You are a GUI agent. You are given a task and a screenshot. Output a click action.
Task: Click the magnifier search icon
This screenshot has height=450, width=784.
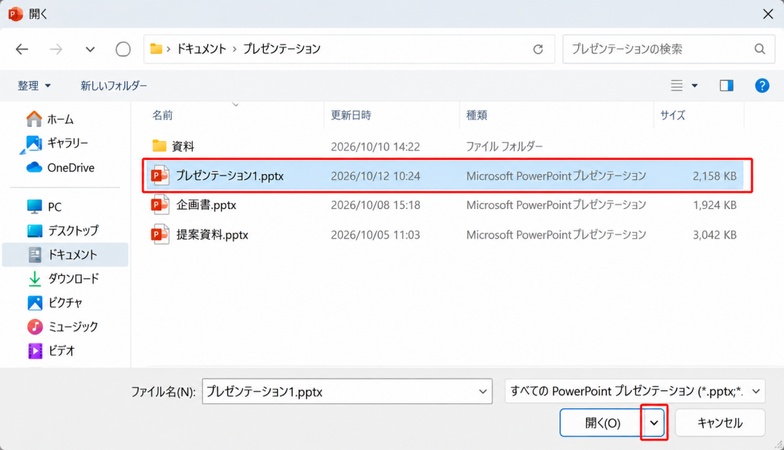click(x=760, y=49)
